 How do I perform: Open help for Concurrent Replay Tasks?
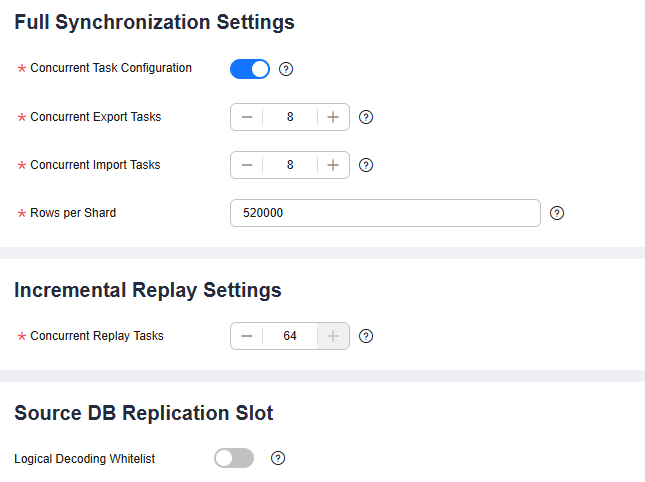coord(366,336)
